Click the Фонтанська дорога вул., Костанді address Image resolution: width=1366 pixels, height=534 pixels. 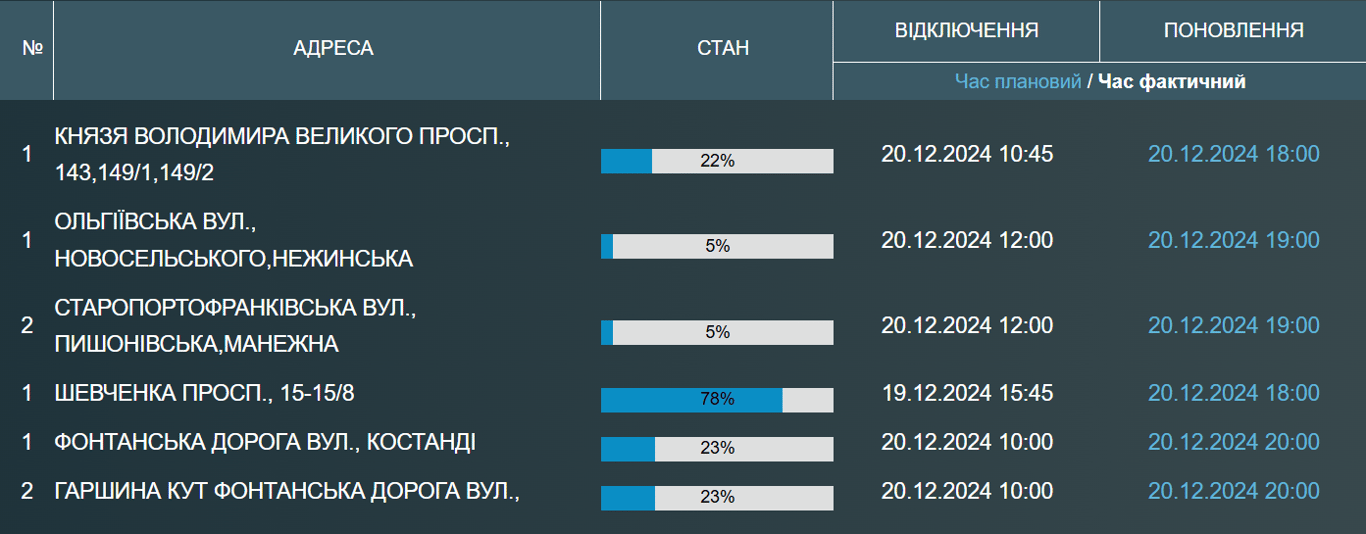point(265,442)
